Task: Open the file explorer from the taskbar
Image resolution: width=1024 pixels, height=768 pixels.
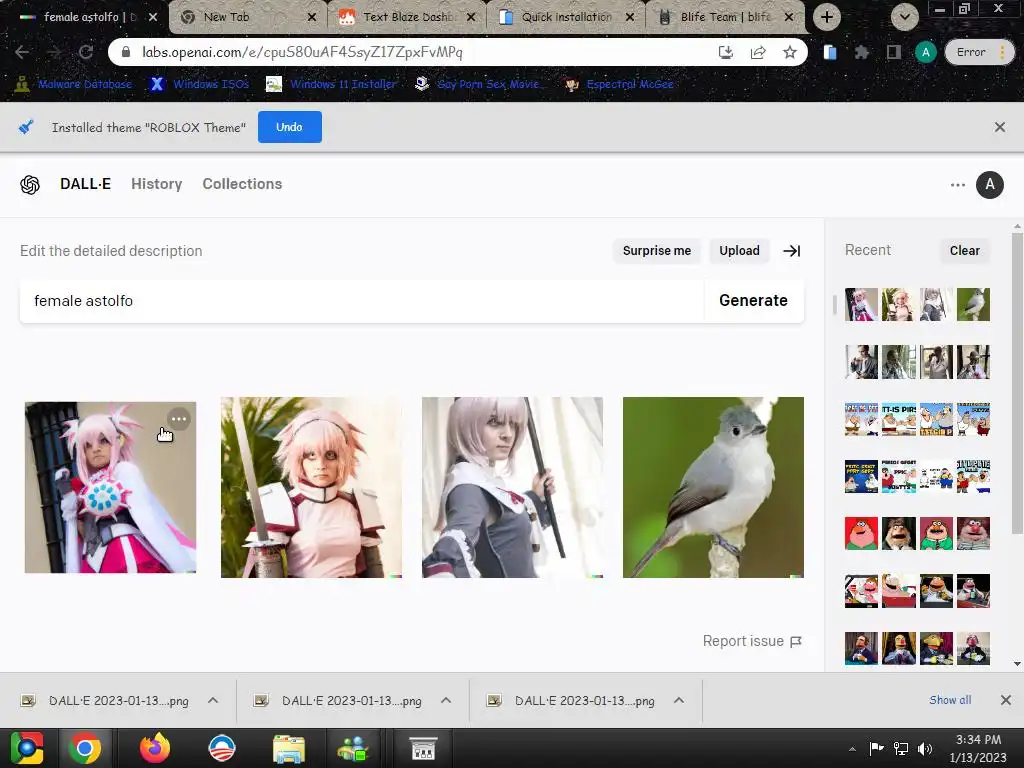Action: [x=289, y=748]
